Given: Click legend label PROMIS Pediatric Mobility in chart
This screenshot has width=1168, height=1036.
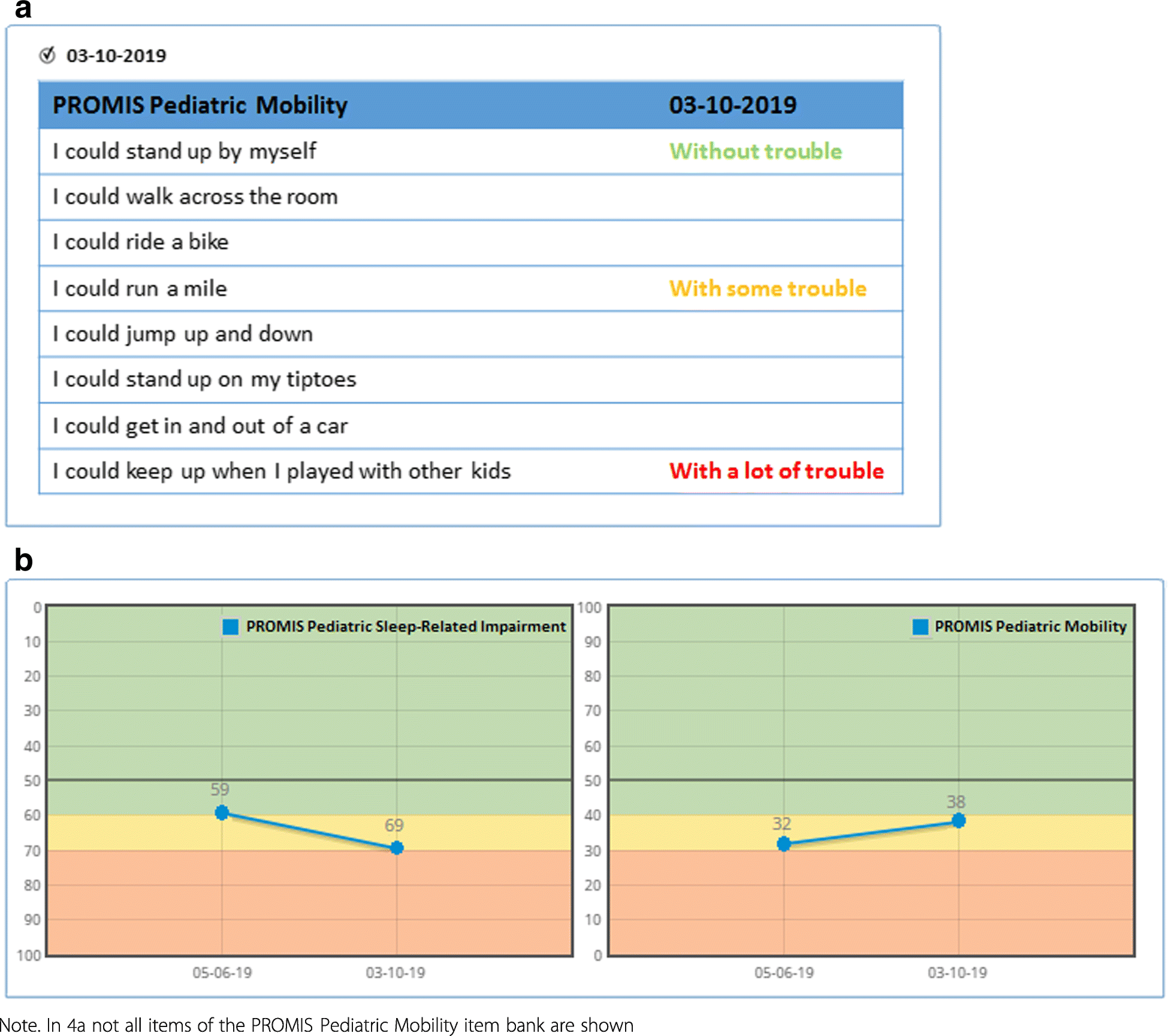Looking at the screenshot, I should pos(1030,627).
